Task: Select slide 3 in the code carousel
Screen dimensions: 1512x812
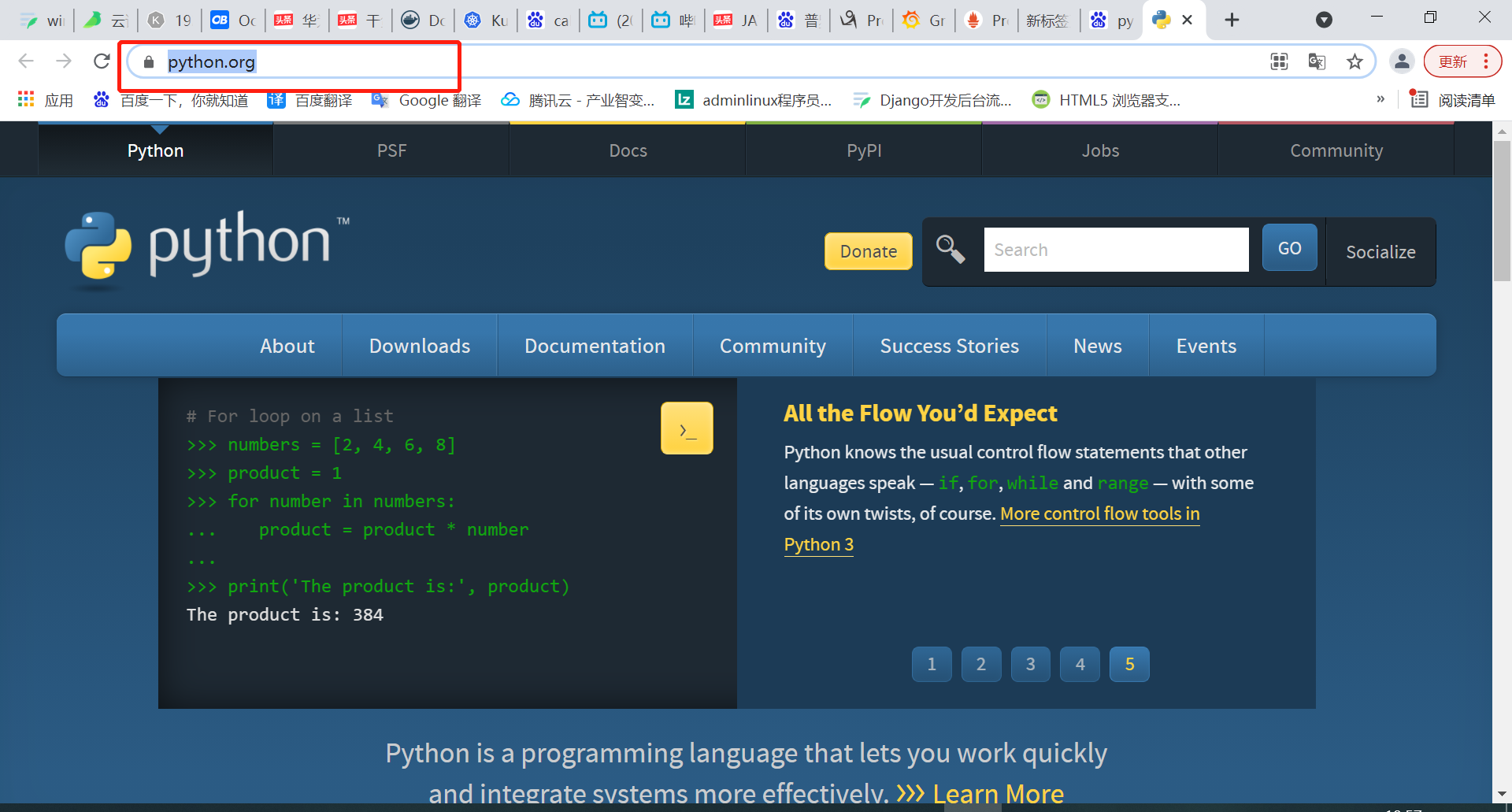Action: tap(1031, 664)
